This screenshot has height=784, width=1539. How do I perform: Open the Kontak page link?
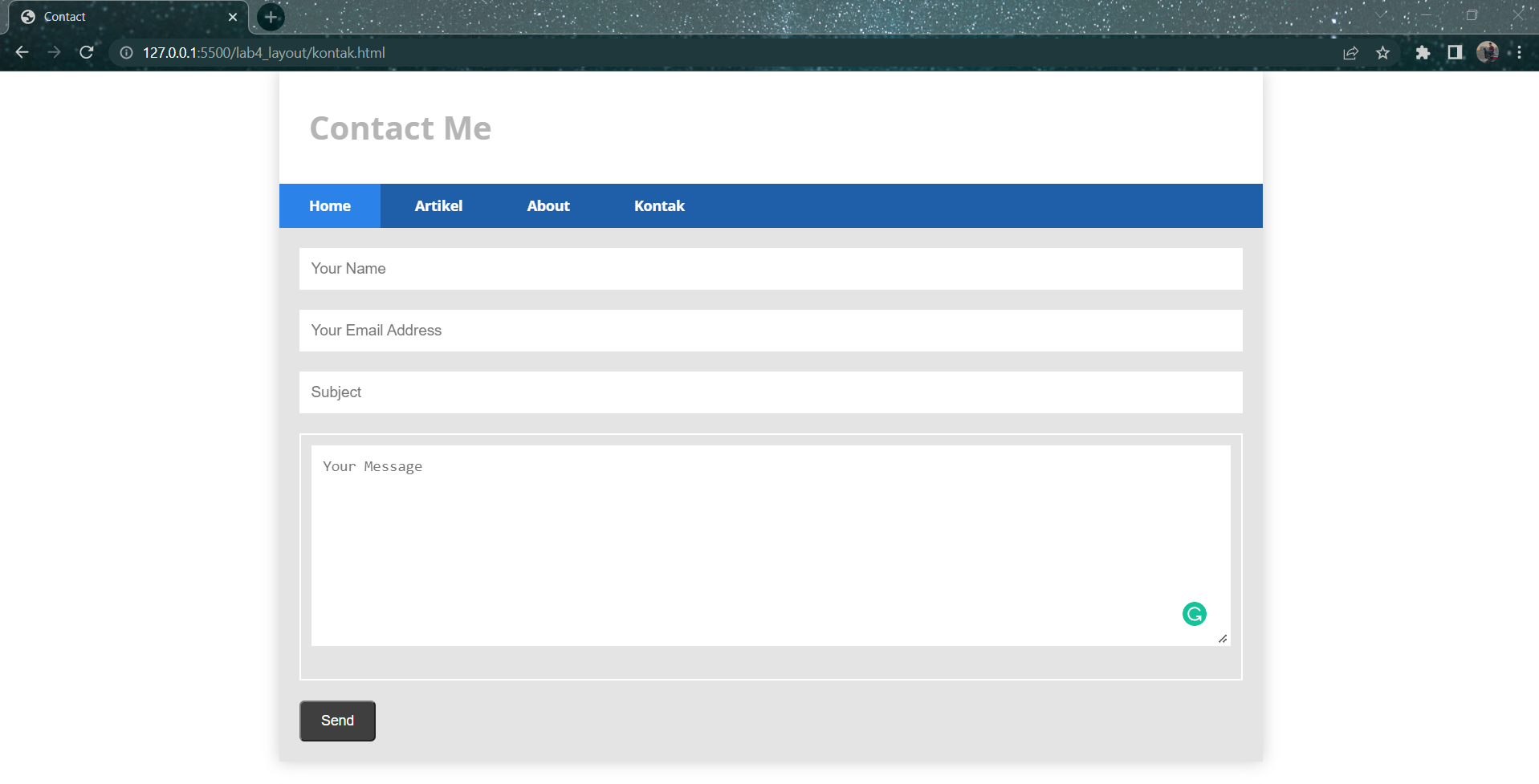click(658, 205)
